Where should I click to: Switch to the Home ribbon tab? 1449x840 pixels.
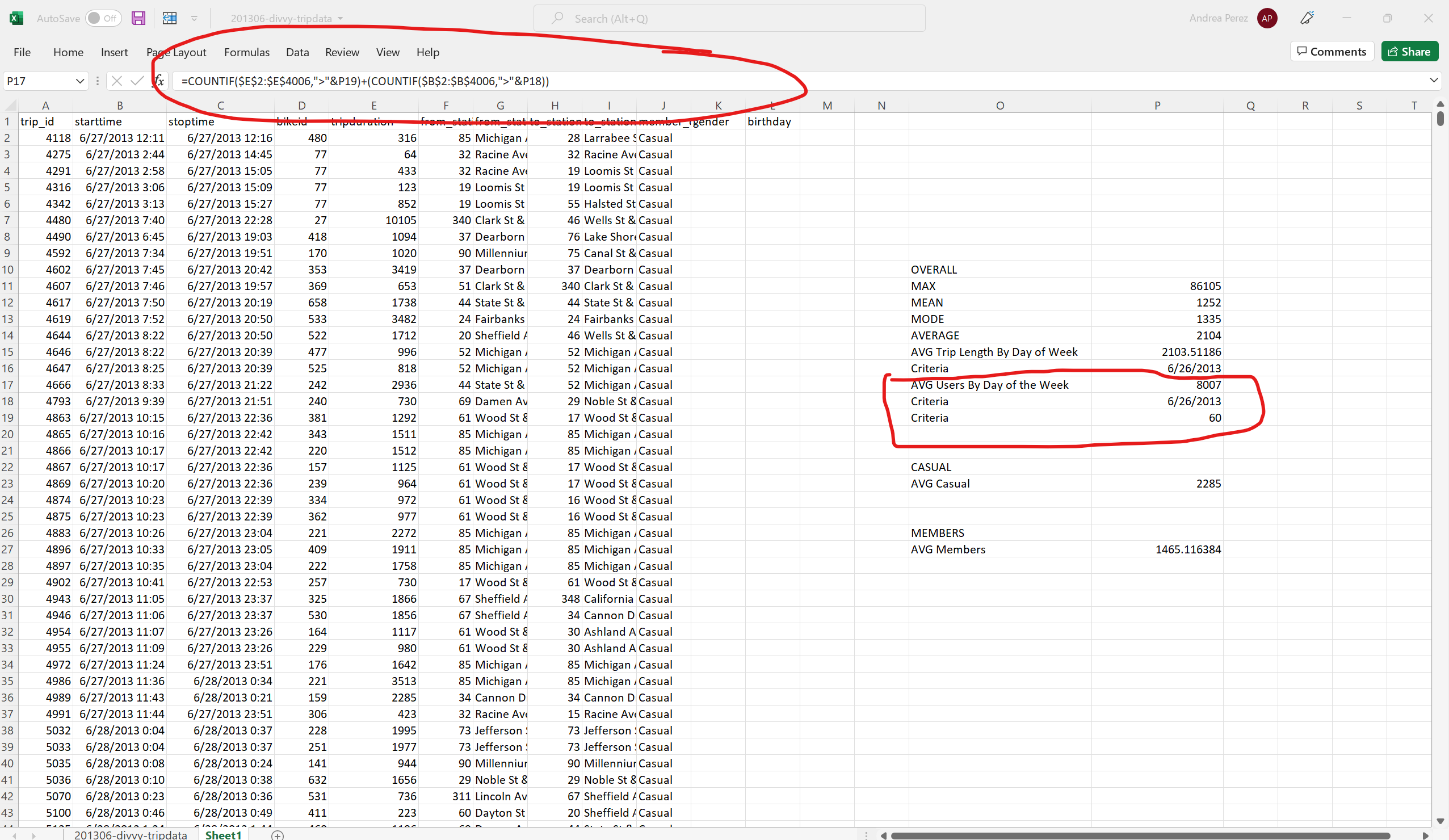(x=68, y=52)
